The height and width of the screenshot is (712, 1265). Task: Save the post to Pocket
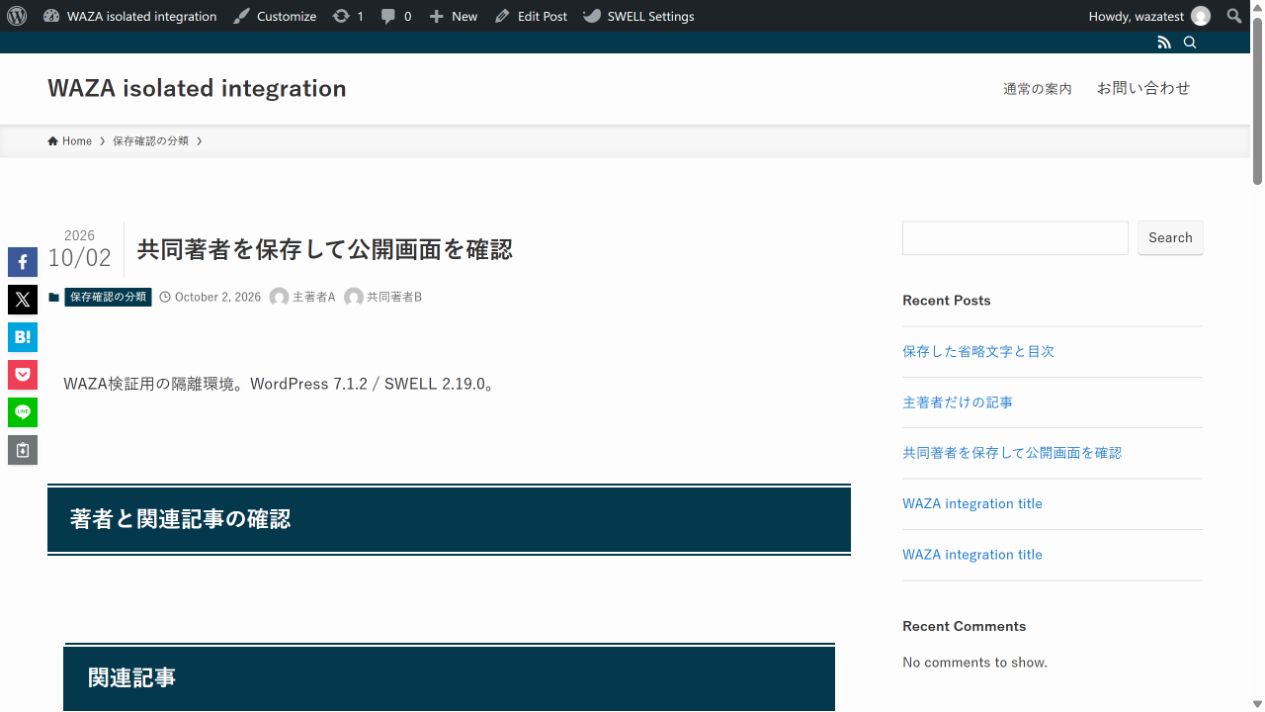[x=23, y=375]
